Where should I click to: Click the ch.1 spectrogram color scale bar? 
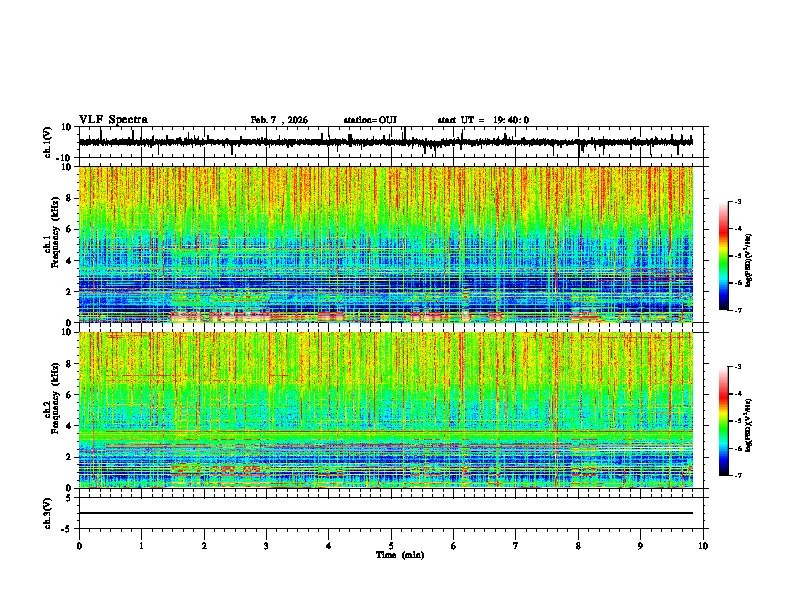tap(724, 256)
